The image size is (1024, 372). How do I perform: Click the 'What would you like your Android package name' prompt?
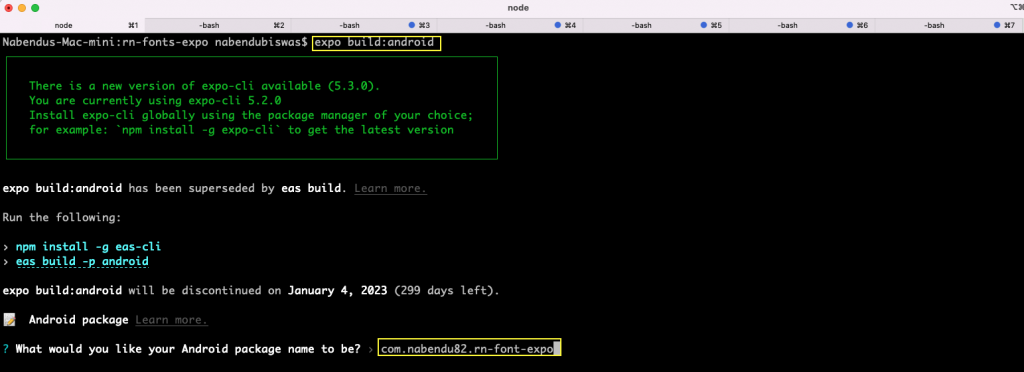coord(188,349)
